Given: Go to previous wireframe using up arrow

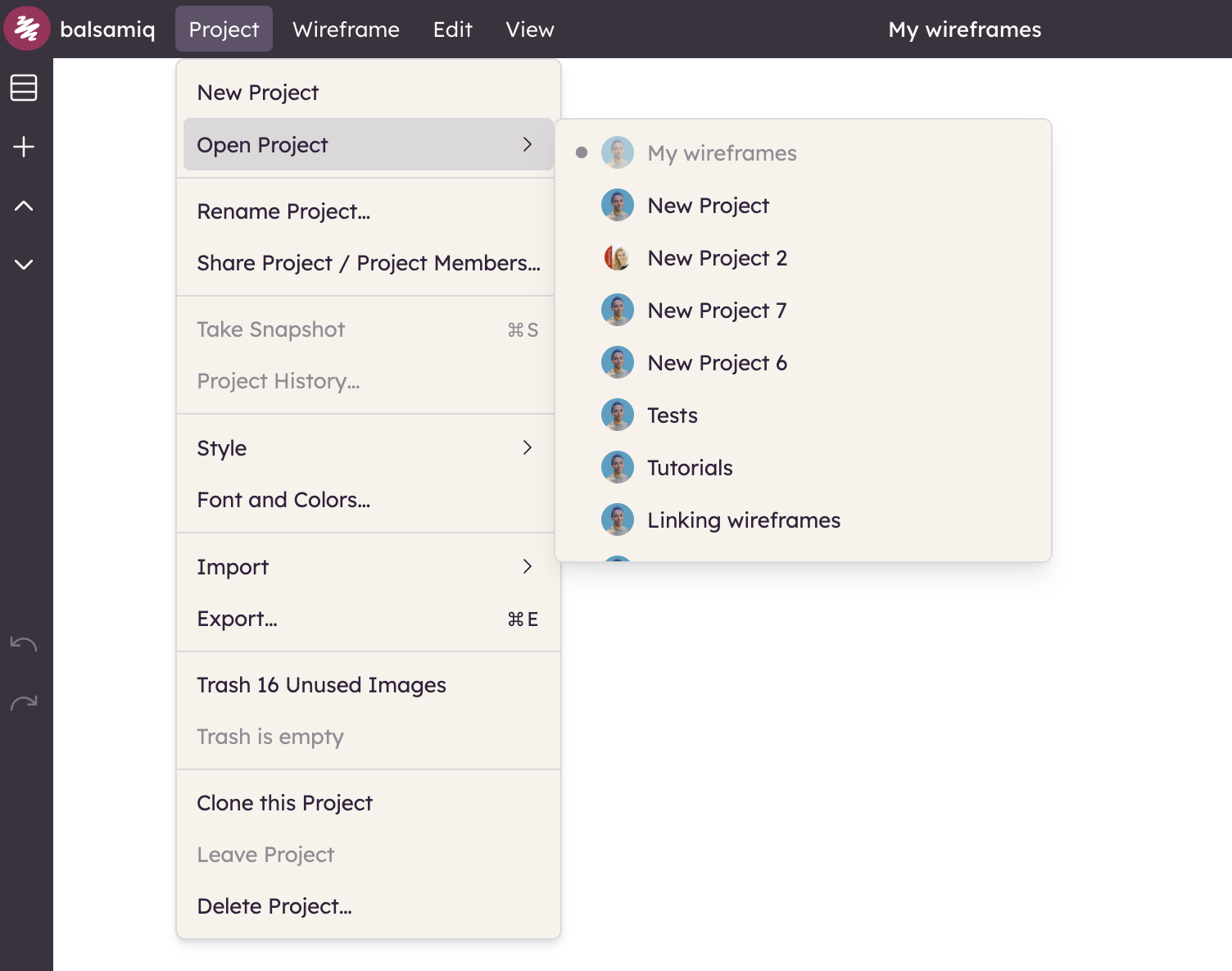Looking at the screenshot, I should coord(24,206).
